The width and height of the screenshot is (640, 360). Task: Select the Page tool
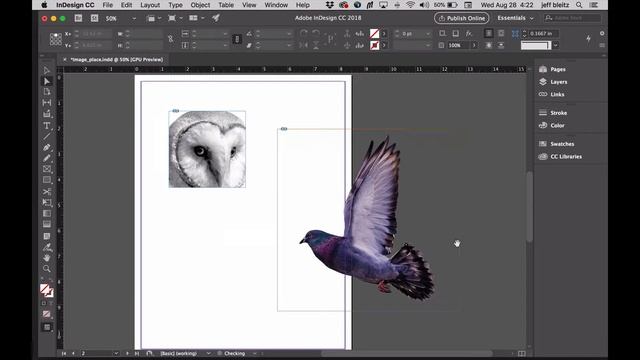point(47,92)
